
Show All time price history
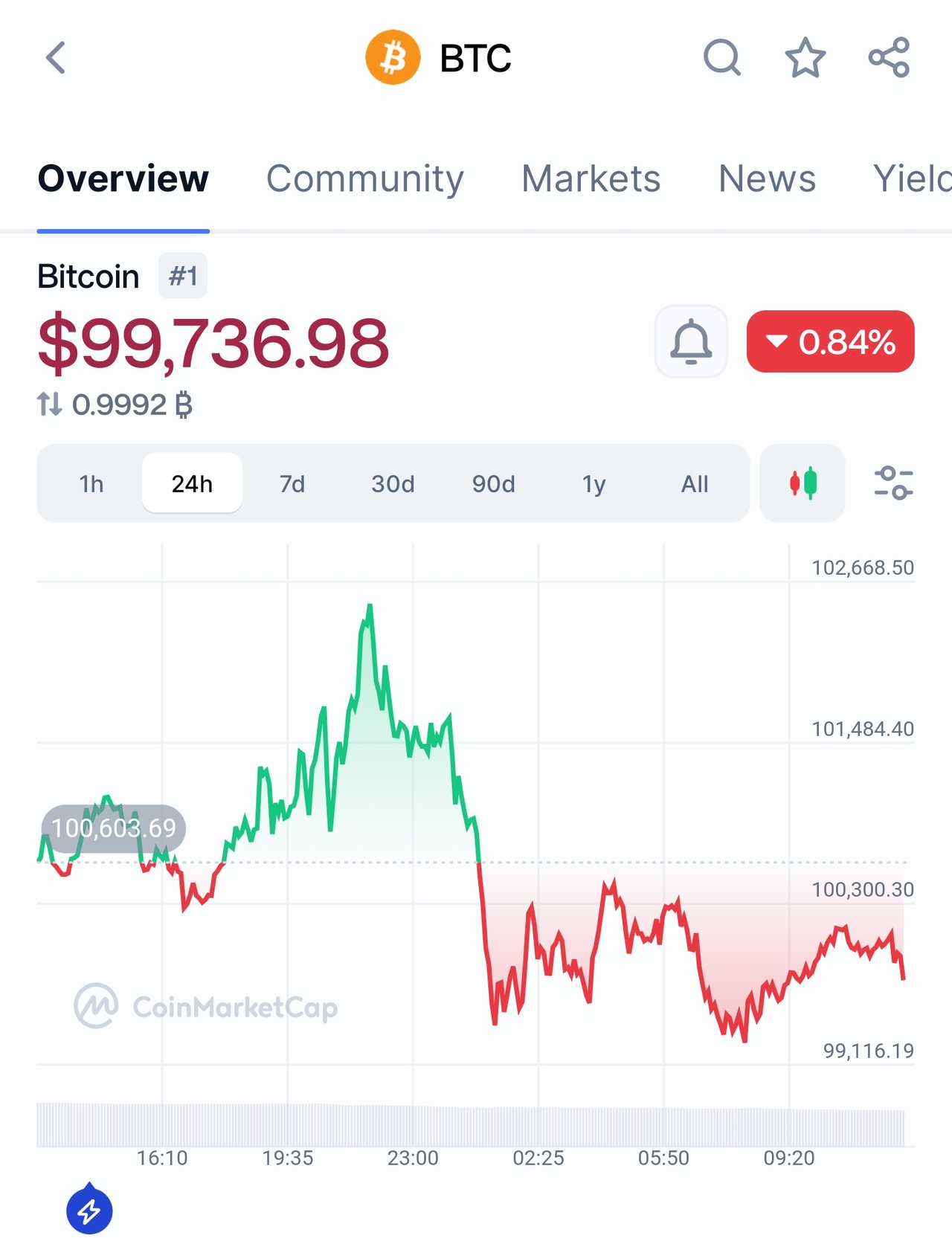point(695,484)
